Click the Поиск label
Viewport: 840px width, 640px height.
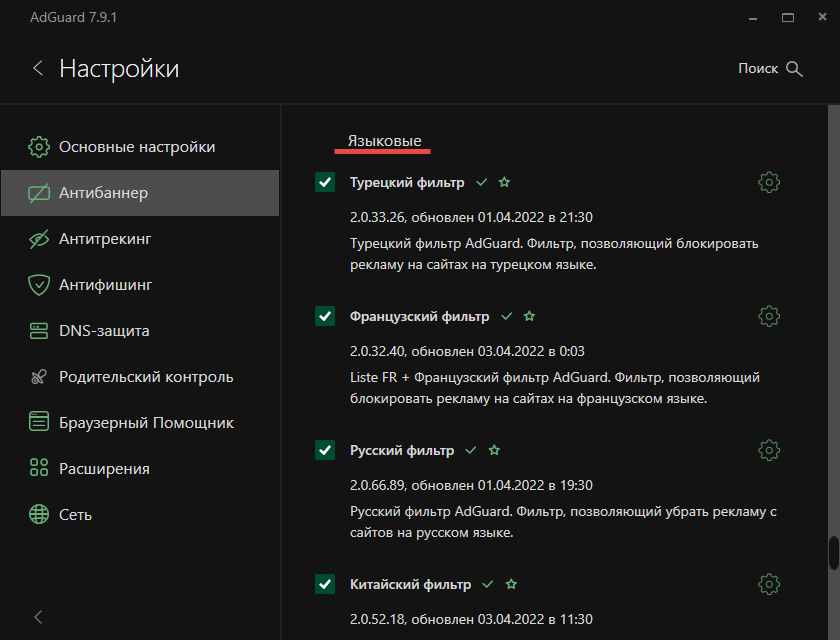coord(758,69)
